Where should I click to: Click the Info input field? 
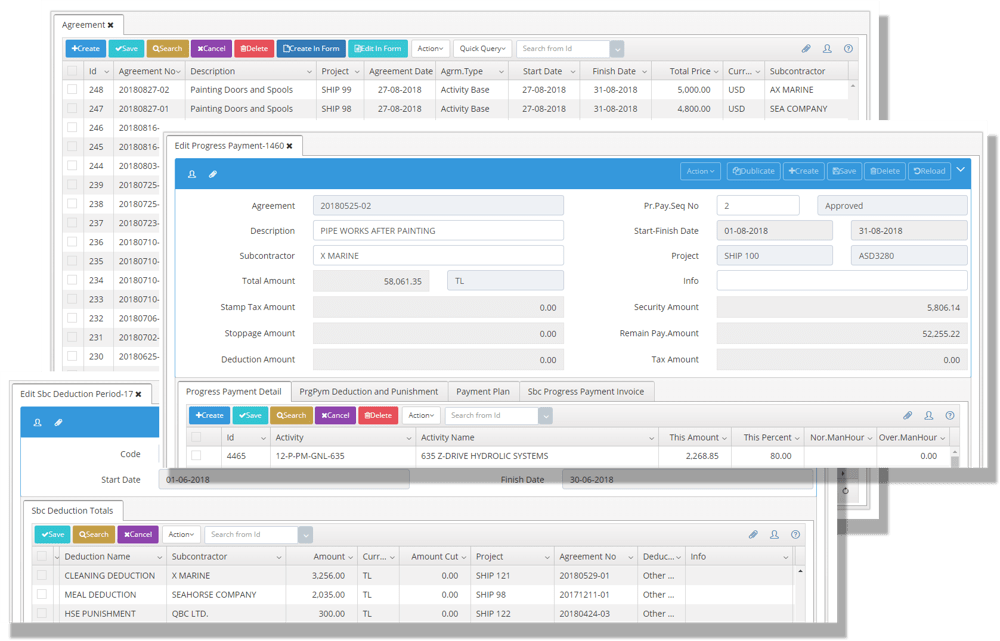[842, 281]
